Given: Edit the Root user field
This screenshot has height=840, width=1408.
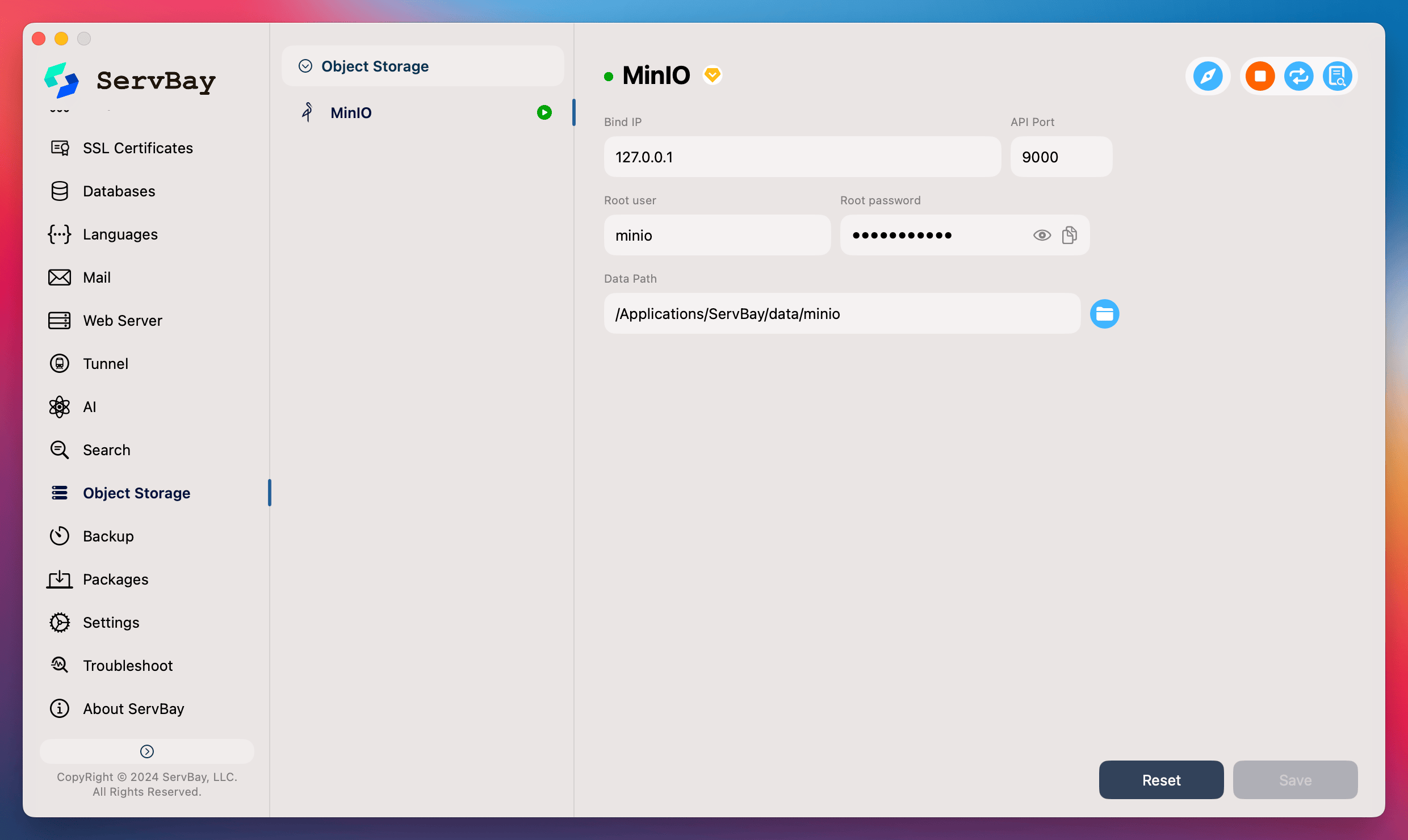Looking at the screenshot, I should point(717,235).
